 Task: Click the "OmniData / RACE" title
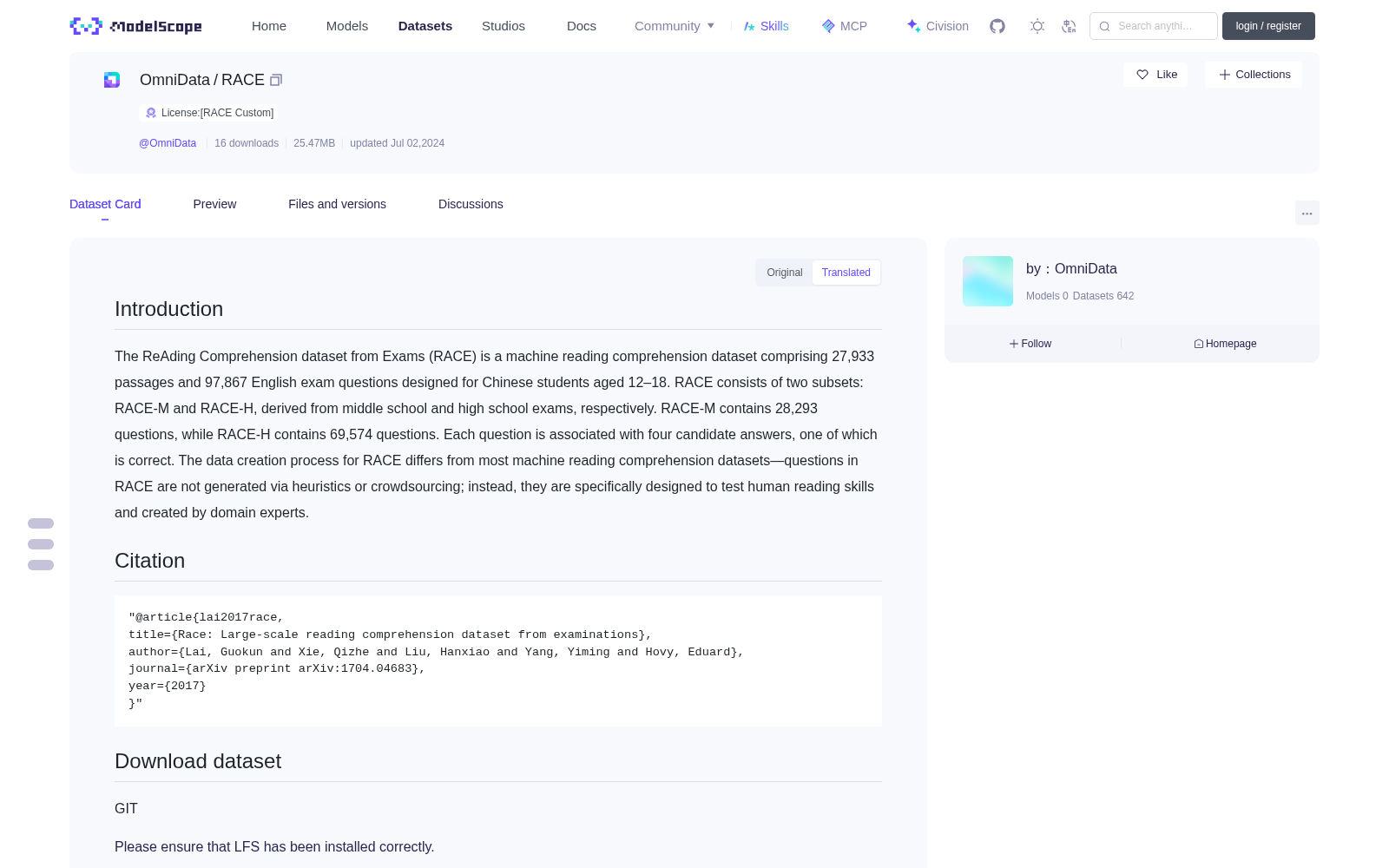[x=202, y=80]
